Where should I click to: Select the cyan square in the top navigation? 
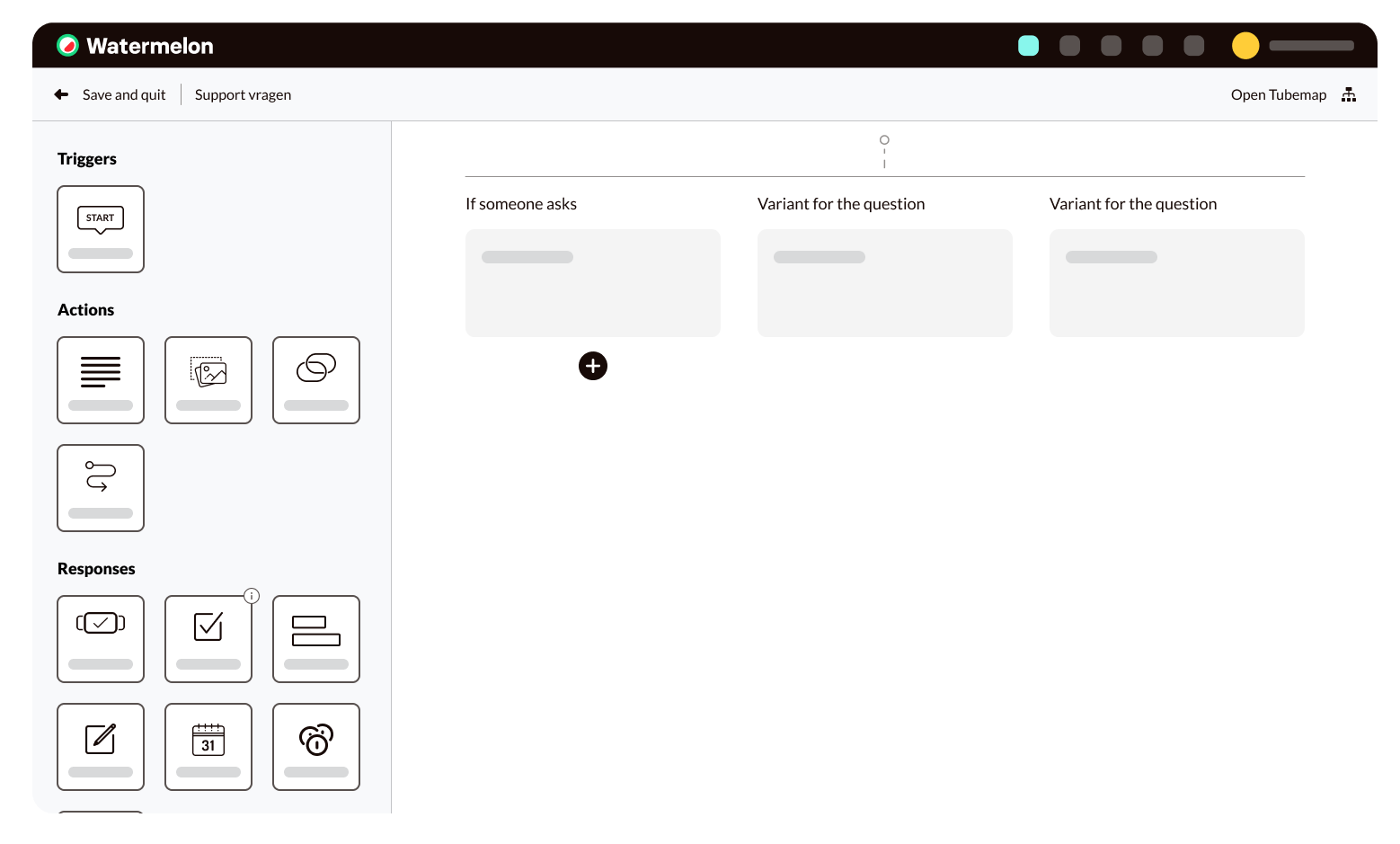coord(1028,46)
